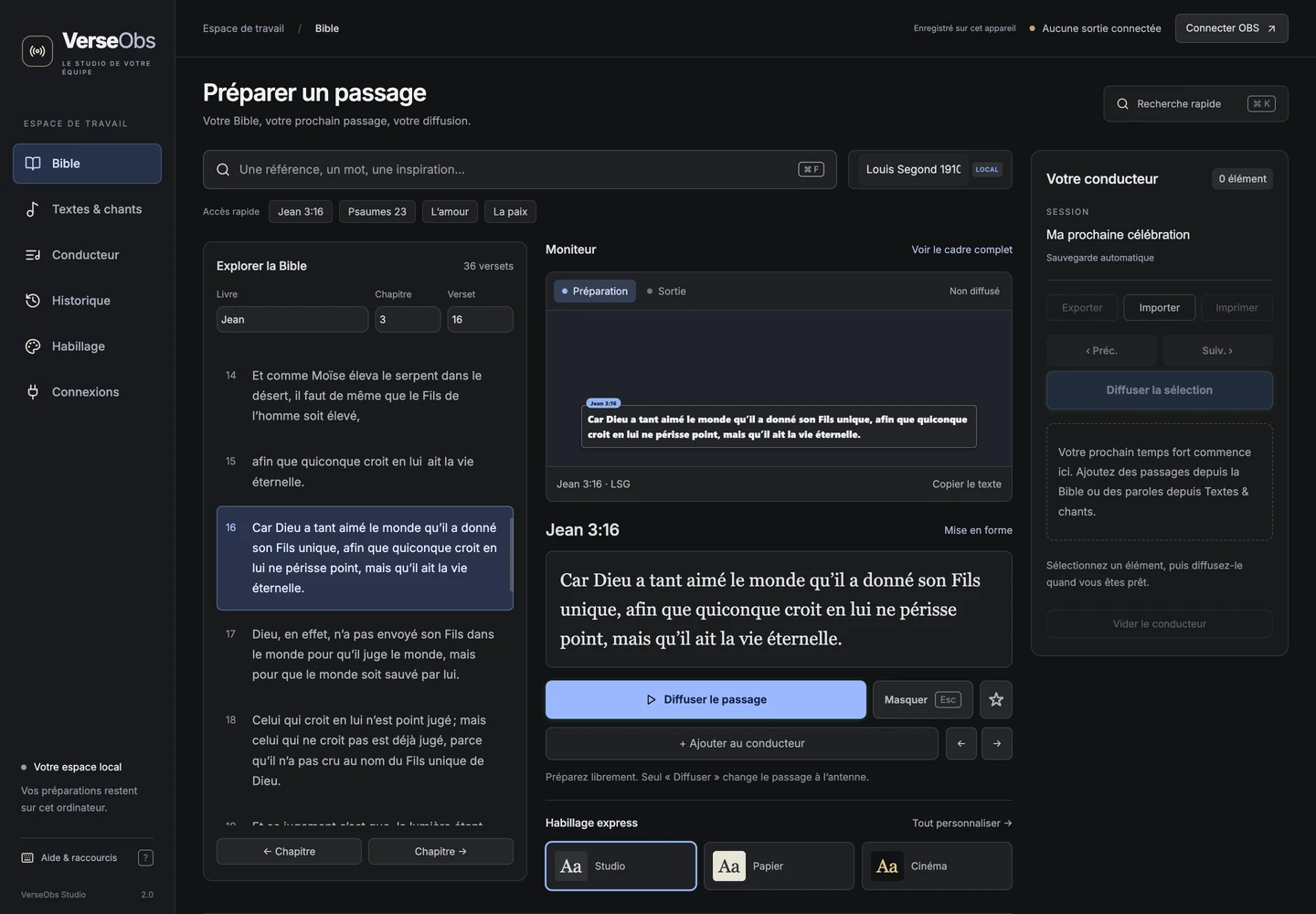
Task: Select the Préparation monitor mode
Action: click(595, 292)
